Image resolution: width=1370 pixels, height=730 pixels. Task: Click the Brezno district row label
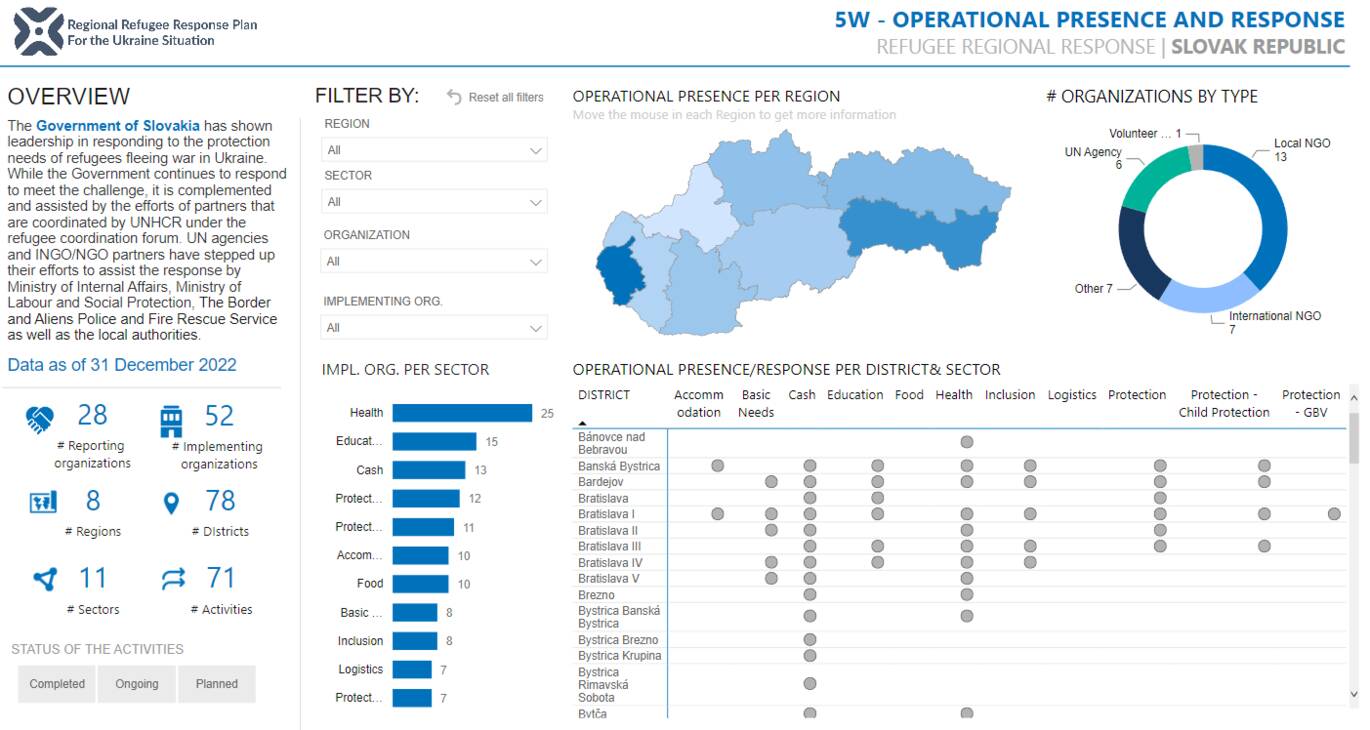(597, 595)
